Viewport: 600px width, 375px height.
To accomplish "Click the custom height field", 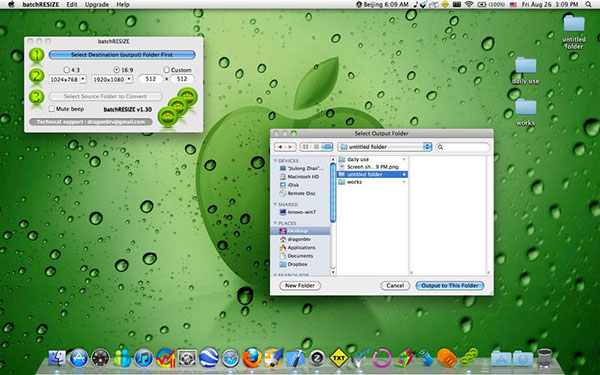I will click(182, 79).
